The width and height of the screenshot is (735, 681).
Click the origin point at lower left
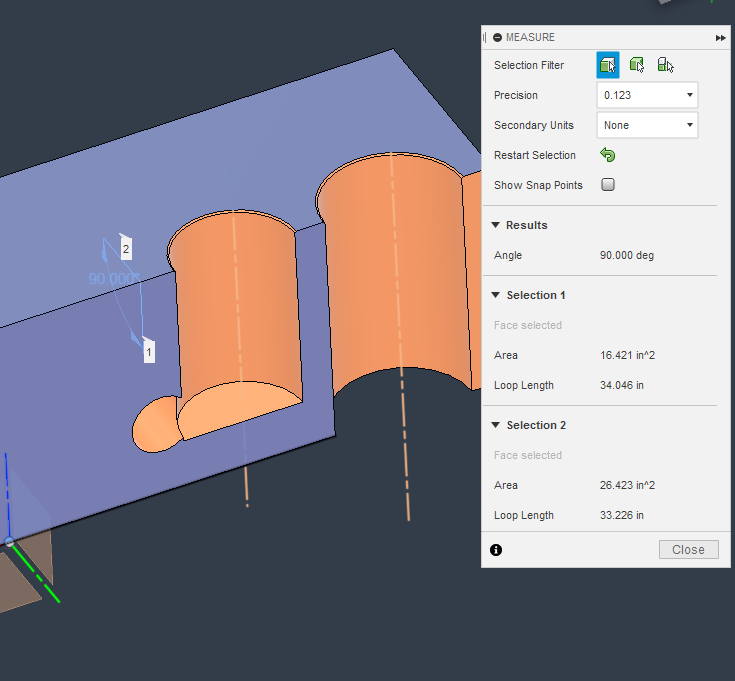pyautogui.click(x=9, y=541)
